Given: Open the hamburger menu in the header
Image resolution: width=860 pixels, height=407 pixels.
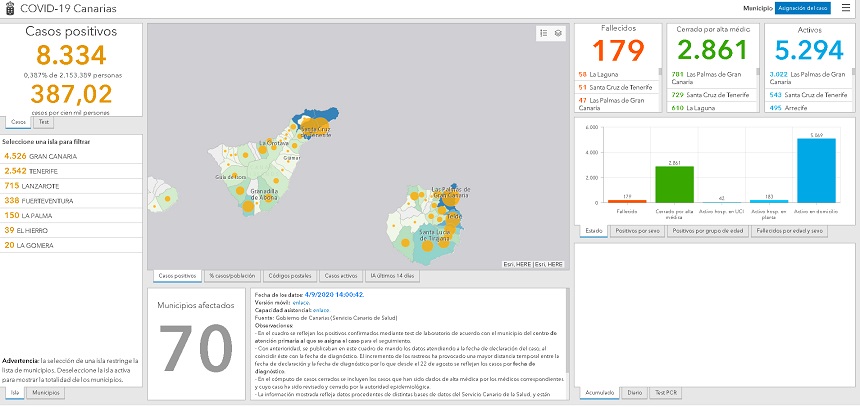Looking at the screenshot, I should point(845,7).
